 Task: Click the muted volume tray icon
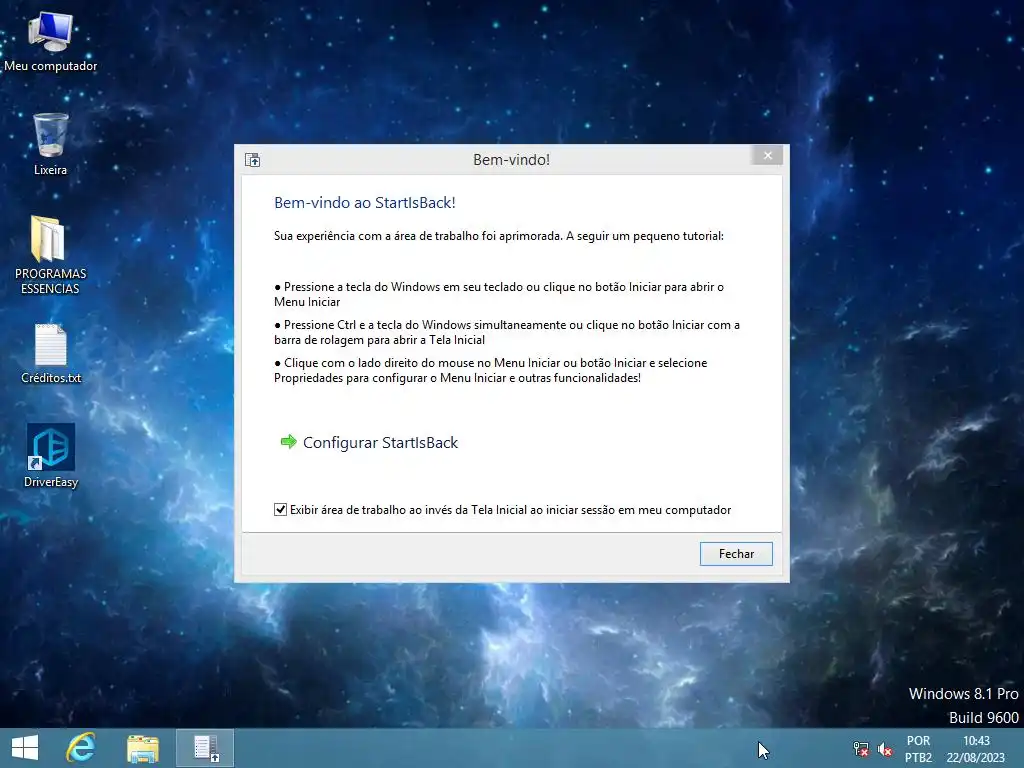pos(885,749)
